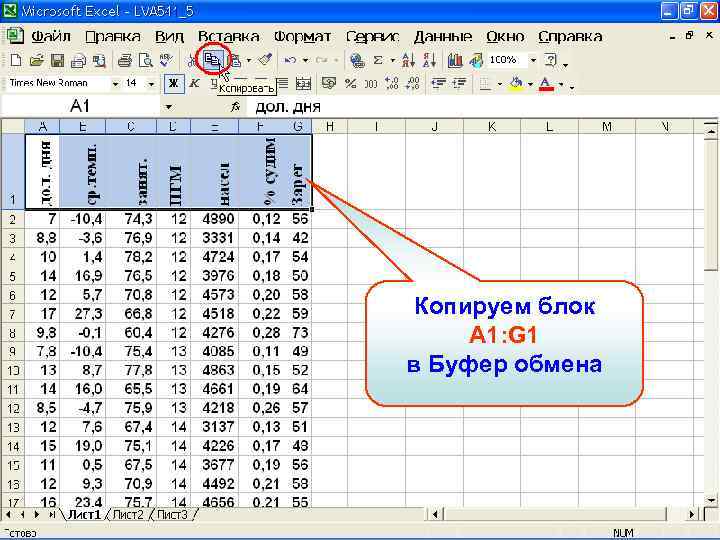The height and width of the screenshot is (540, 720).
Task: Apply the red Font Color A
Action: tap(546, 84)
